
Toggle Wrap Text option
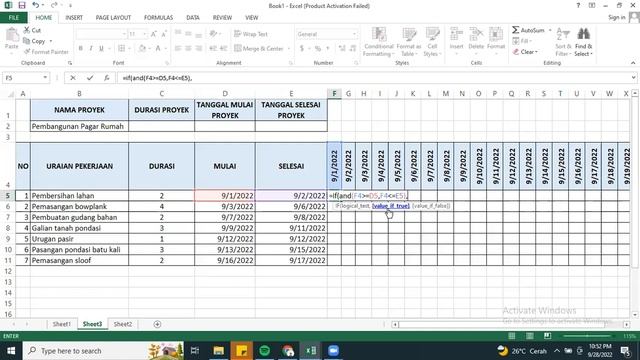point(251,34)
